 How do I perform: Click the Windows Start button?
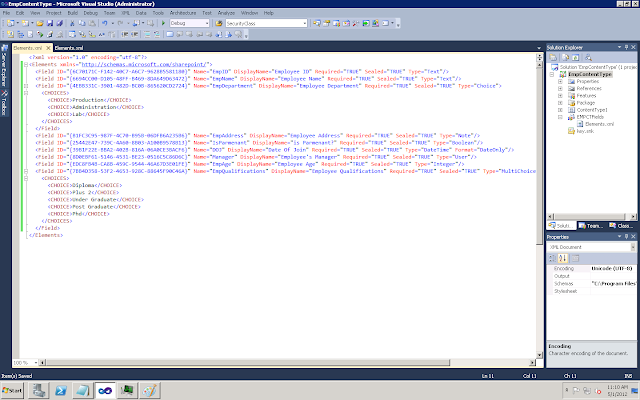(x=13, y=391)
